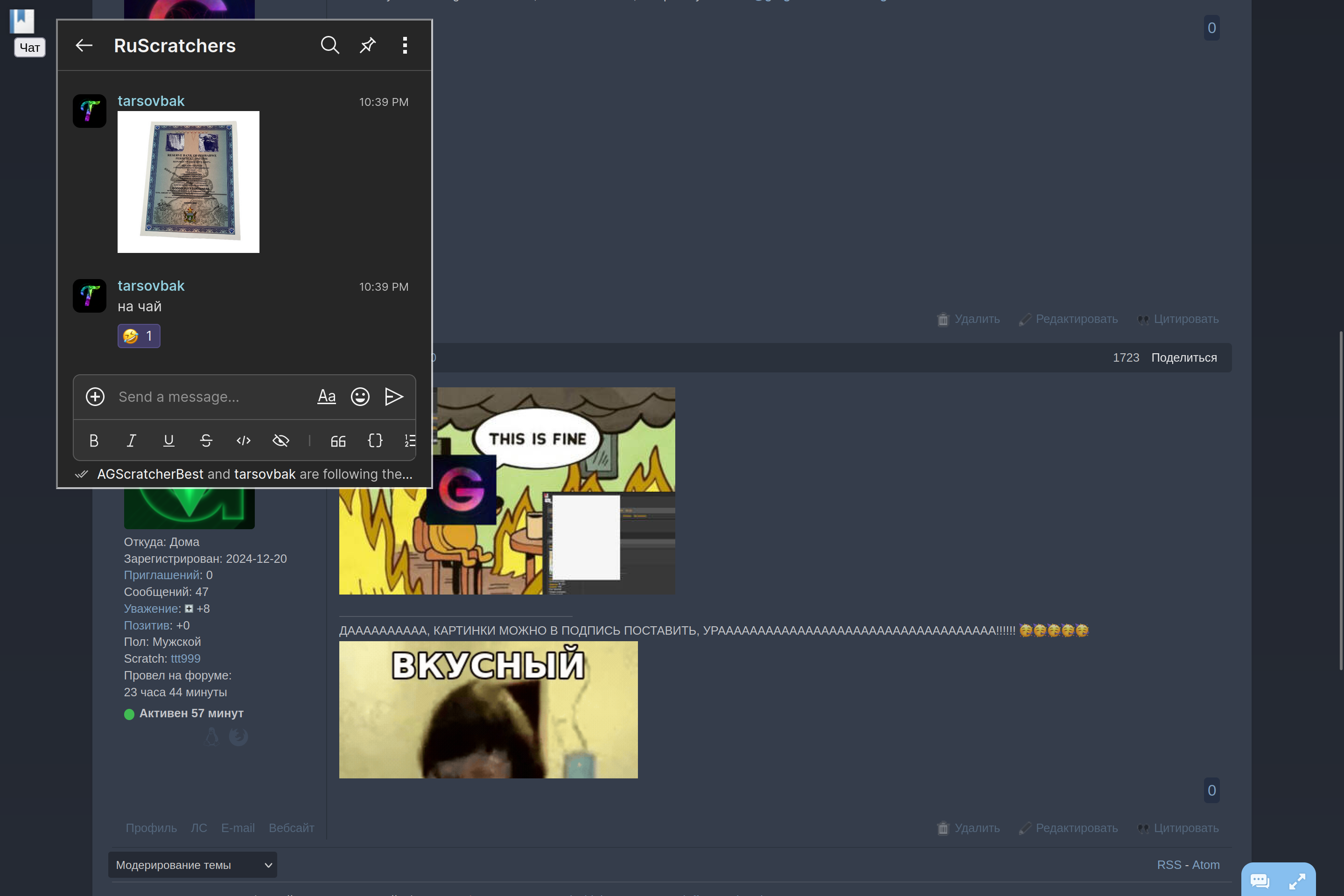Click Поделиться on post 1723

(x=1183, y=358)
